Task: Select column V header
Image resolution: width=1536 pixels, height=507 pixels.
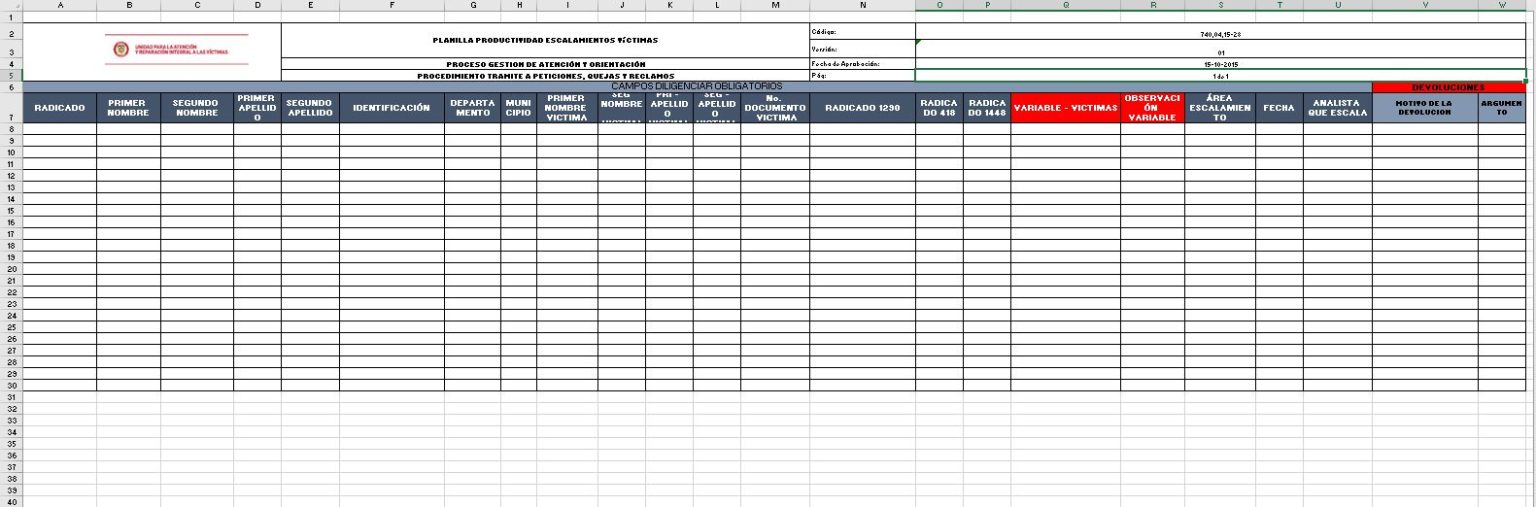Action: 1424,5
